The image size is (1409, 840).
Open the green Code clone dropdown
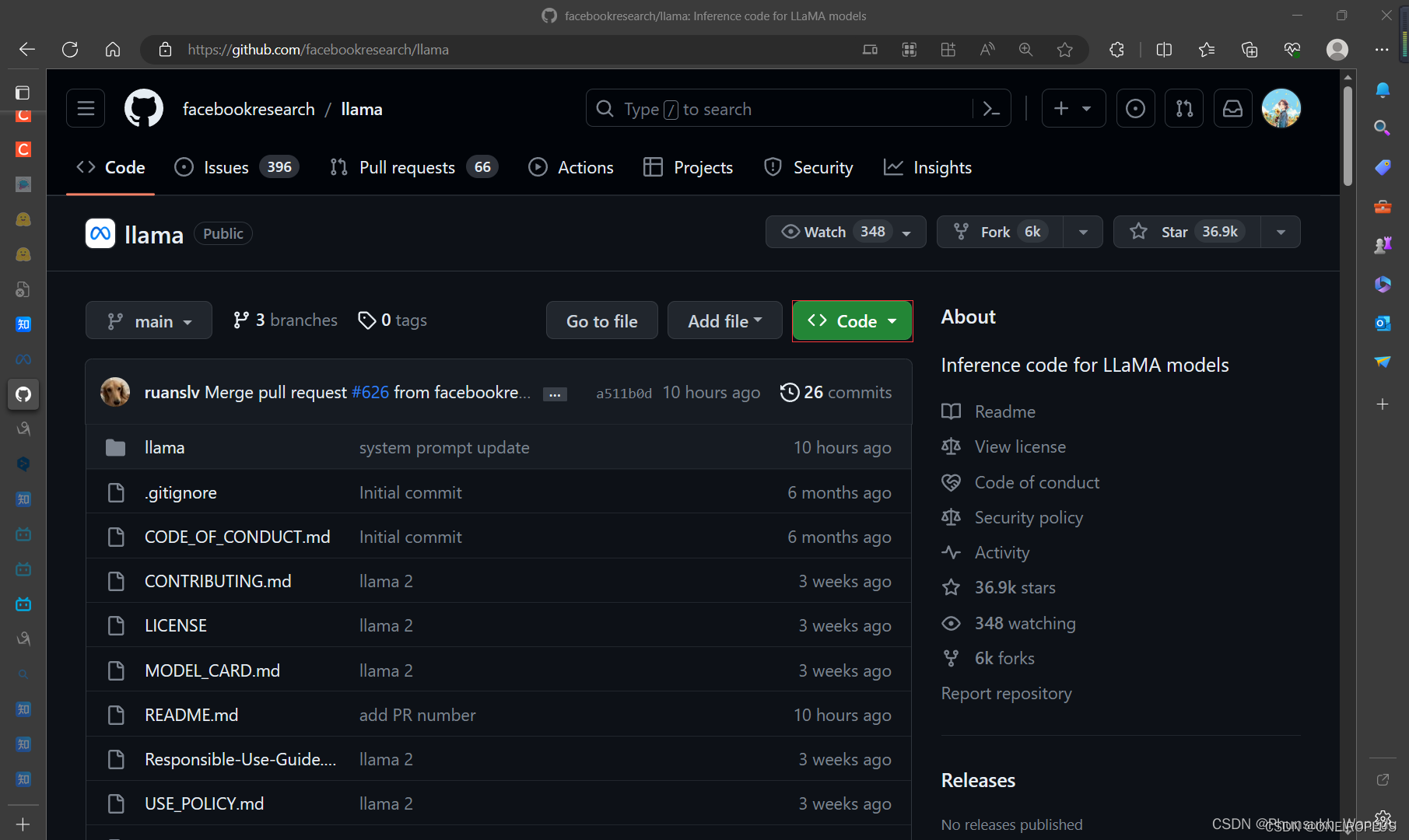click(x=852, y=320)
